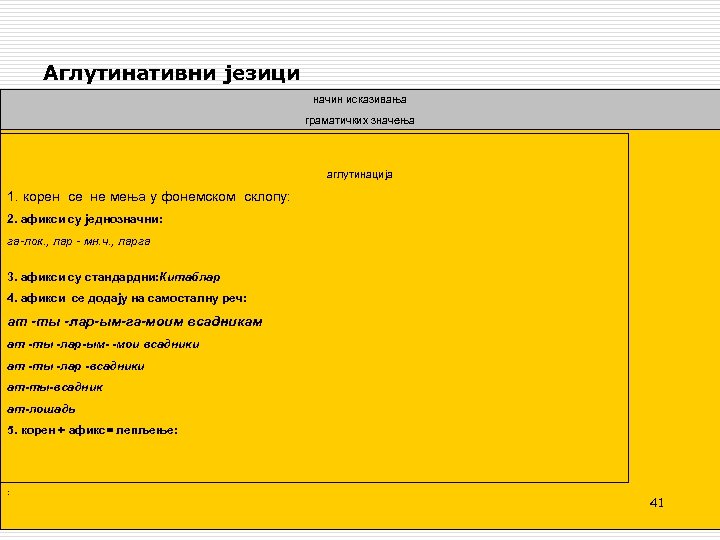This screenshot has height=540, width=720.
Task: Click the italic example га-пок., лар
Action: tap(79, 242)
